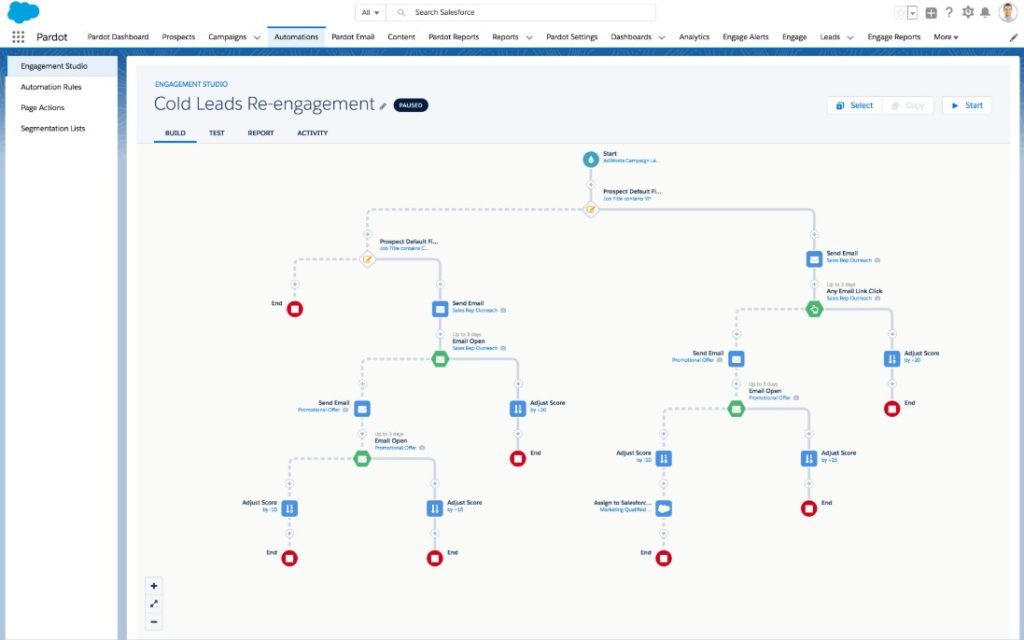Open the Pardot Settings tab
The width and height of the screenshot is (1024, 640).
(x=572, y=37)
